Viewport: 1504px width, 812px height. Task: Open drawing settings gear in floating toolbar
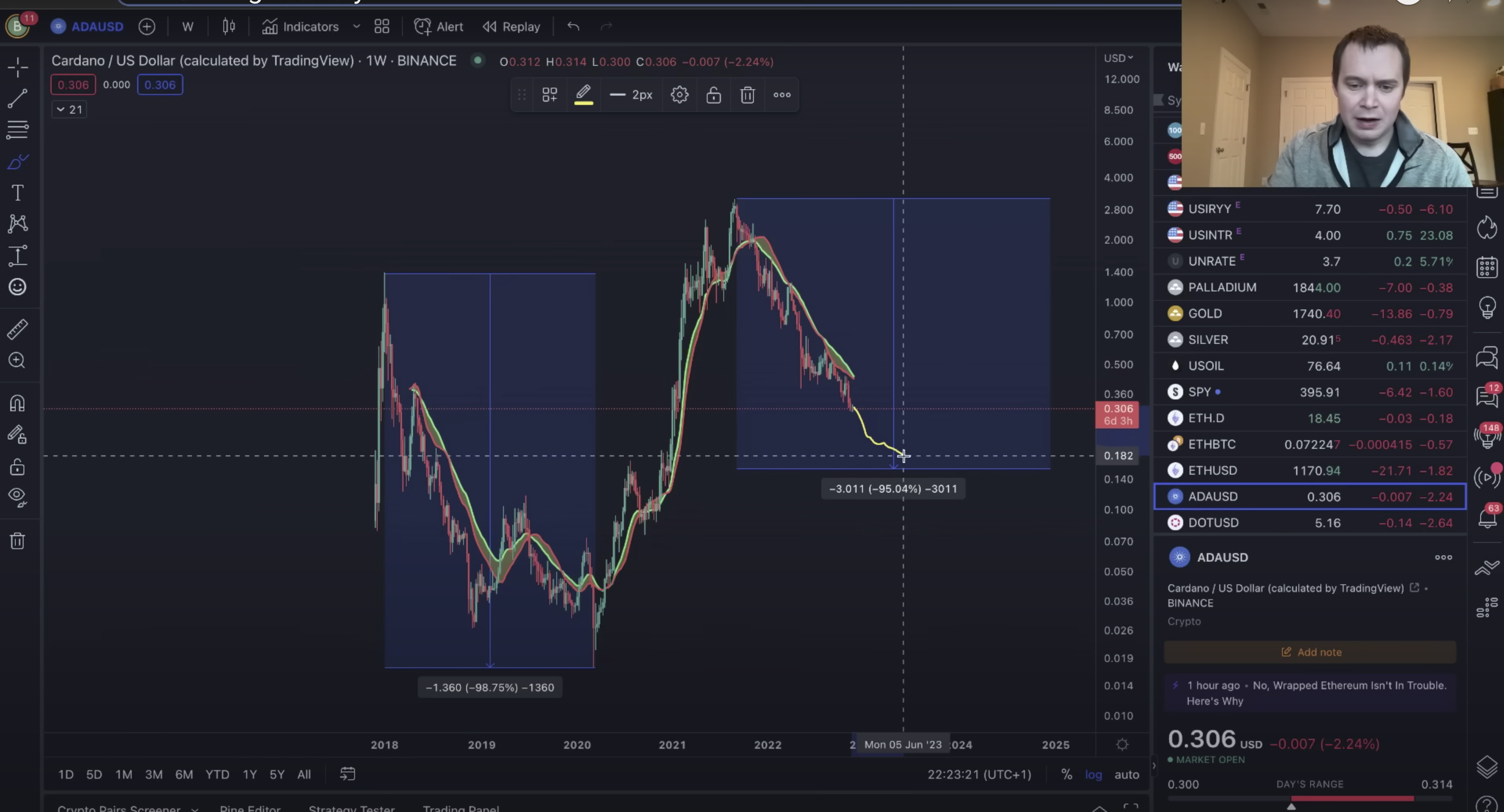pyautogui.click(x=679, y=95)
